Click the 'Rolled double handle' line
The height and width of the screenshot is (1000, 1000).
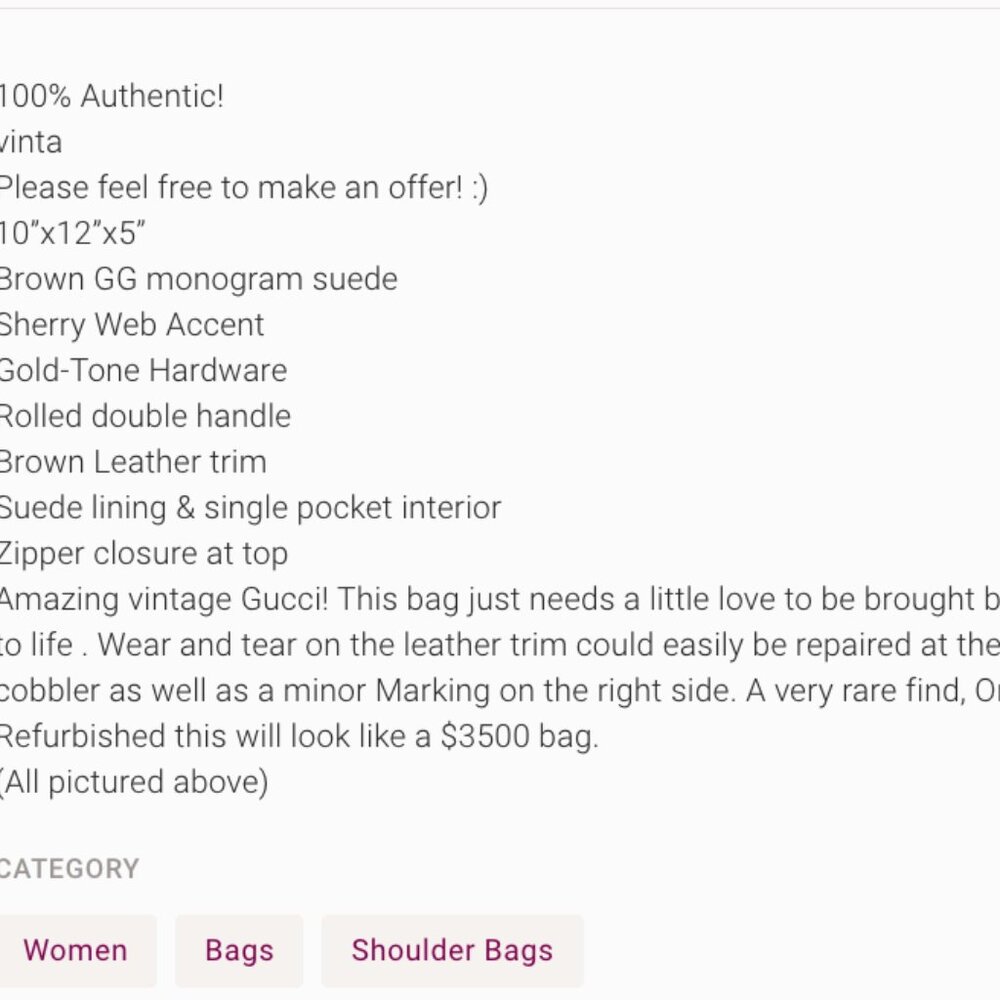[x=145, y=416]
